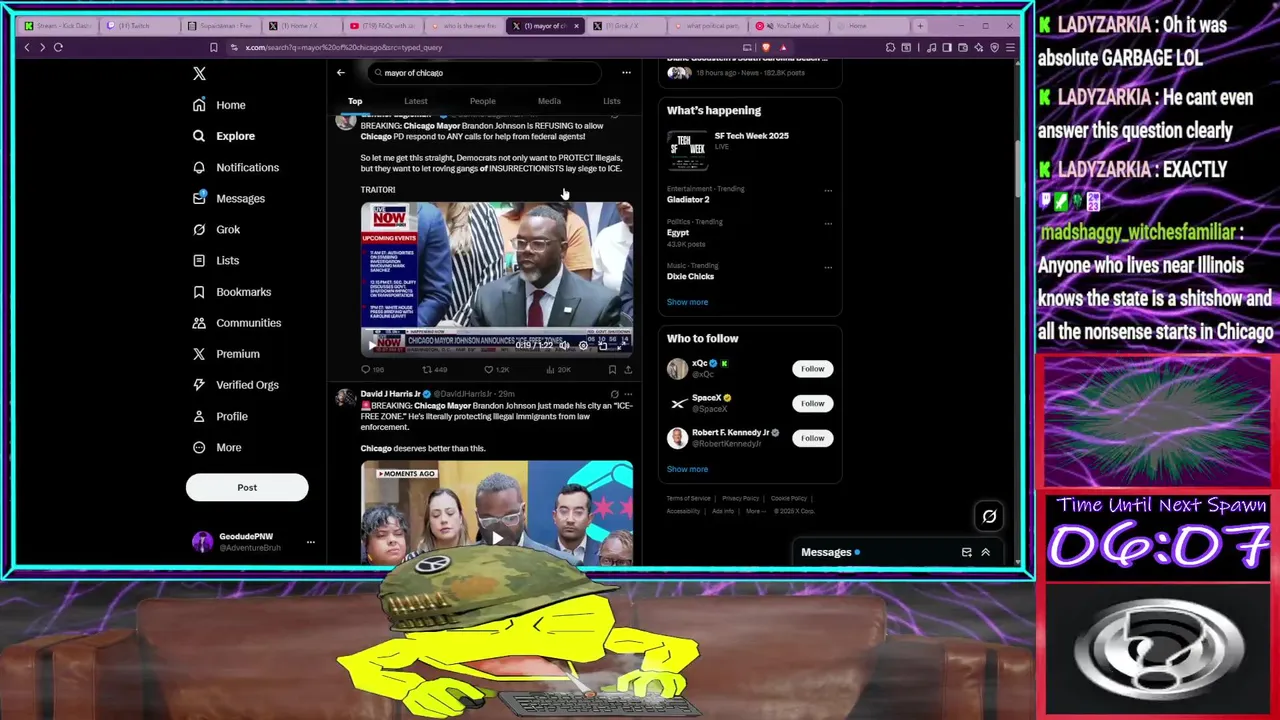Screen dimensions: 1280x720
Task: Switch to the Latest search tab
Action: click(416, 101)
